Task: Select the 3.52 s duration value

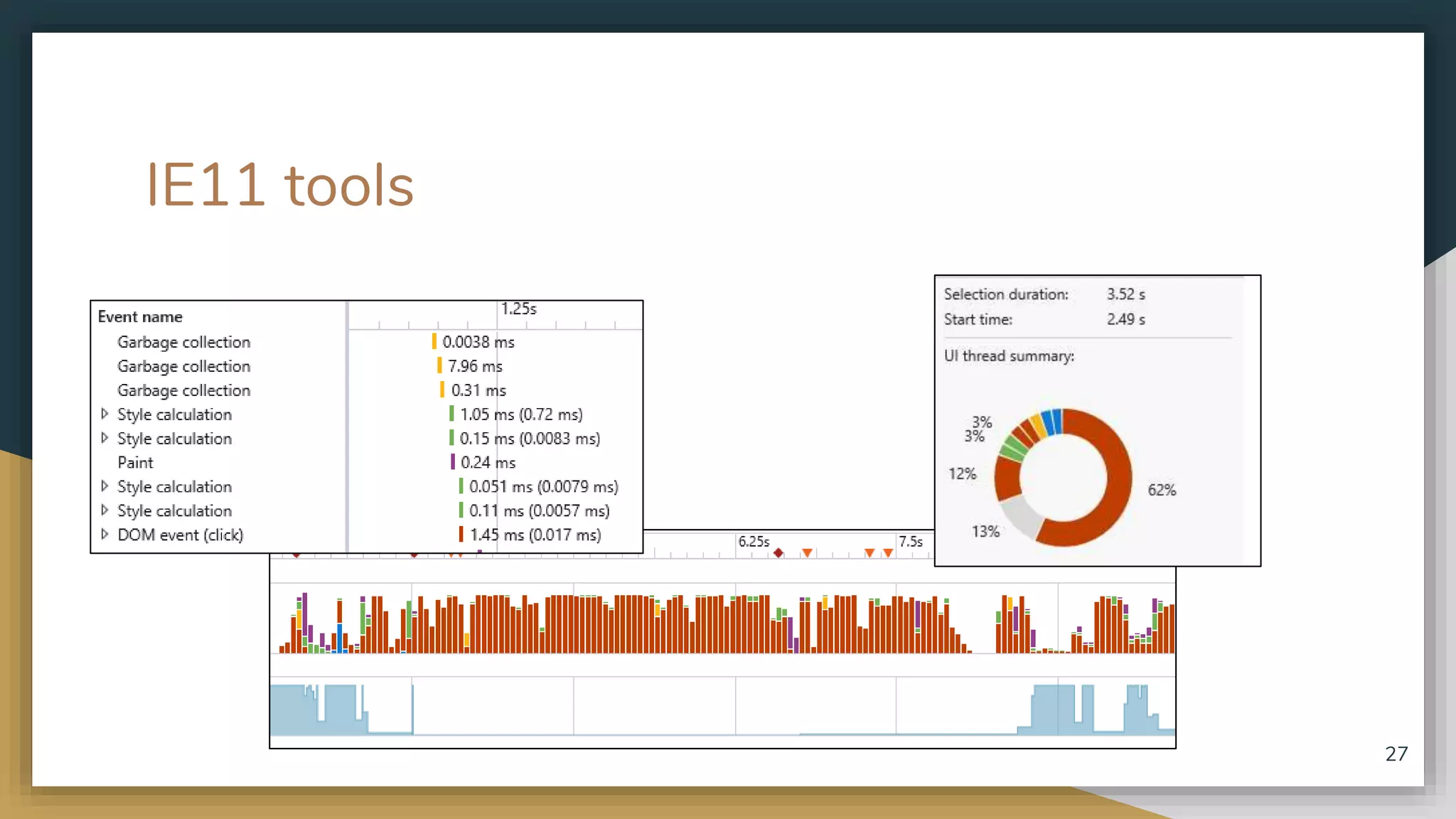Action: (x=1126, y=294)
